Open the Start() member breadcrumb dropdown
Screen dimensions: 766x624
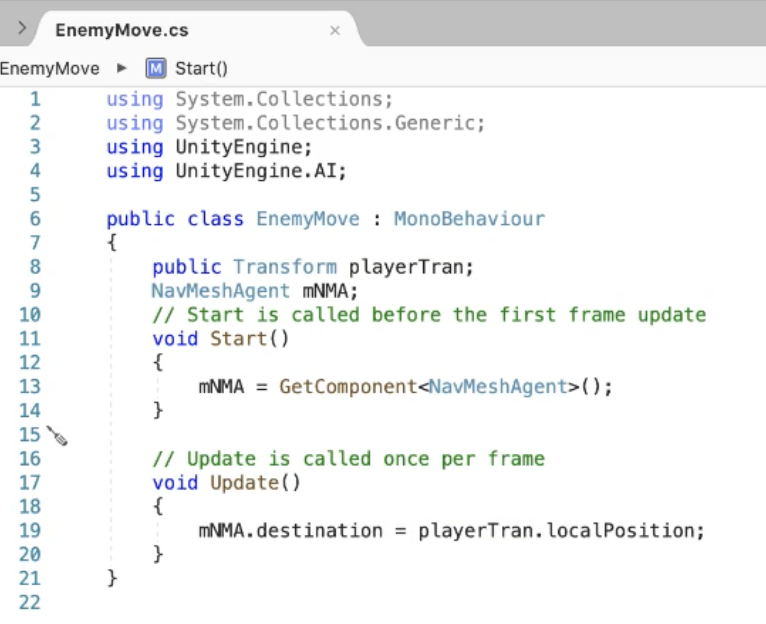click(x=201, y=69)
